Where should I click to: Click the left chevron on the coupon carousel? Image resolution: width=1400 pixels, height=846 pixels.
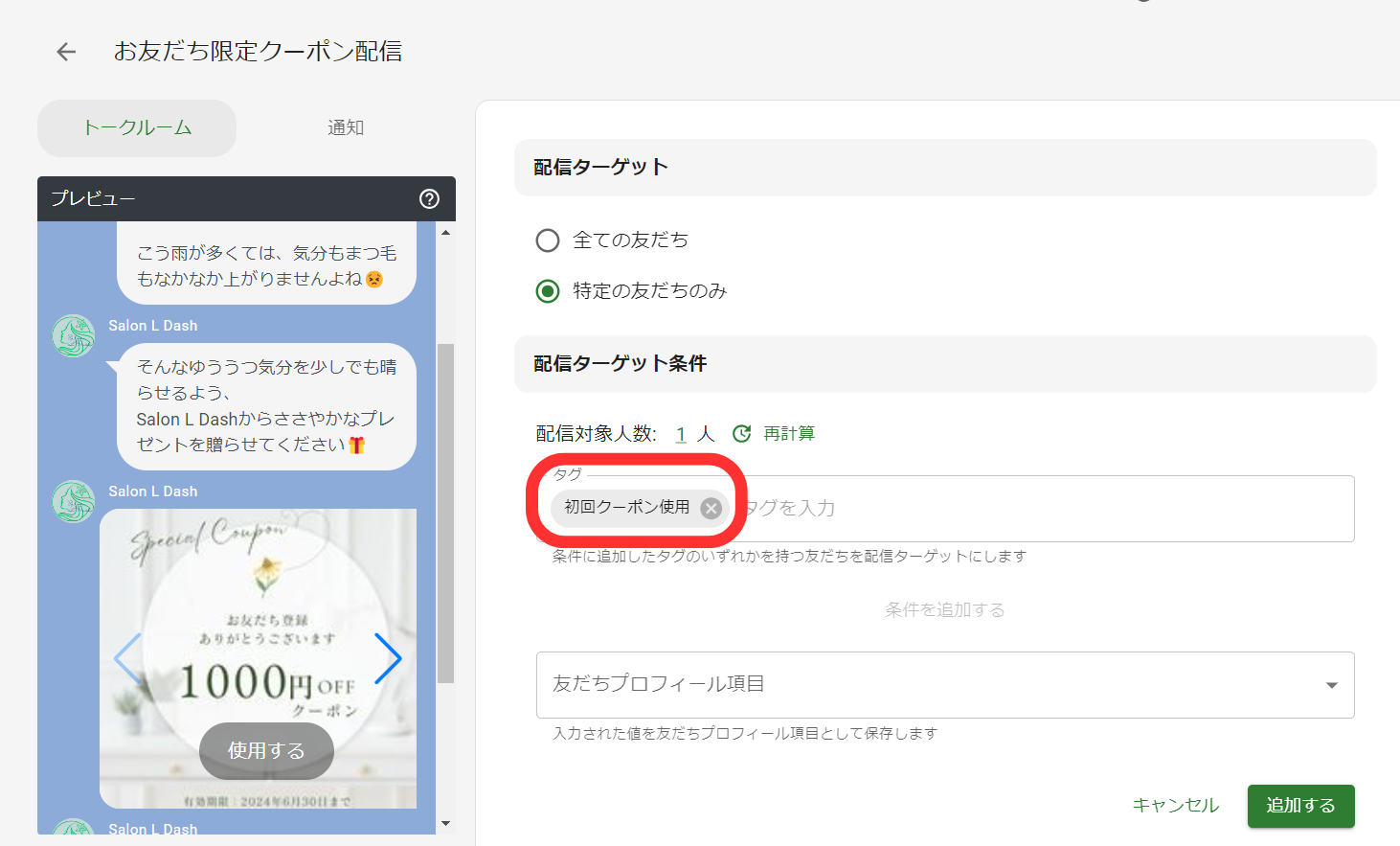tap(125, 658)
